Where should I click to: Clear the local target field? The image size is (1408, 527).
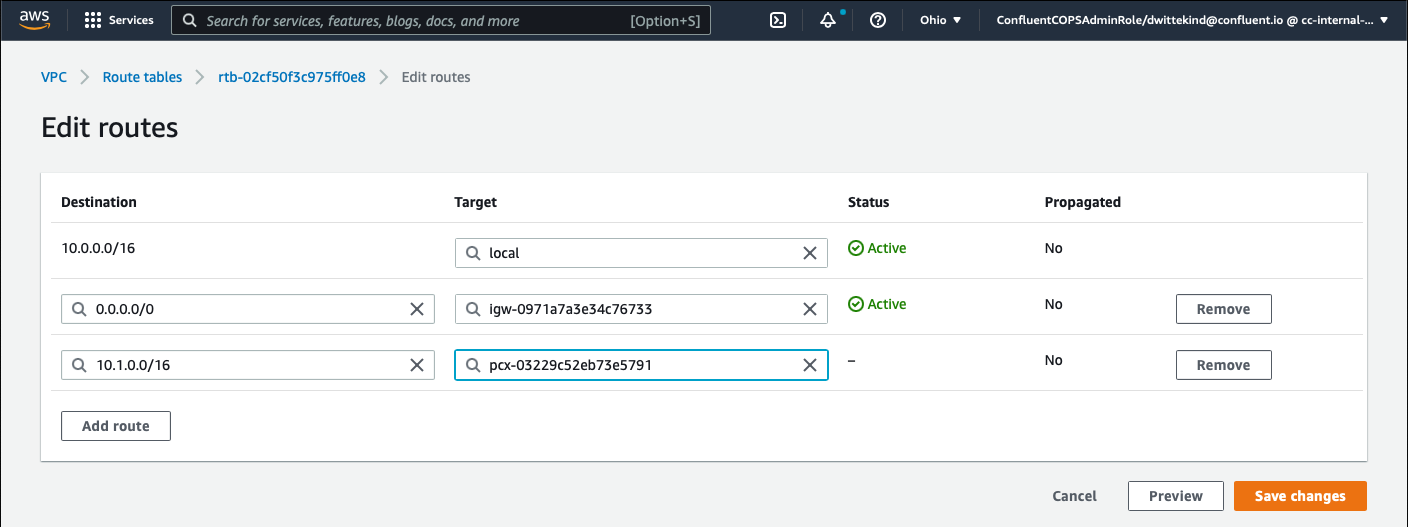point(810,253)
